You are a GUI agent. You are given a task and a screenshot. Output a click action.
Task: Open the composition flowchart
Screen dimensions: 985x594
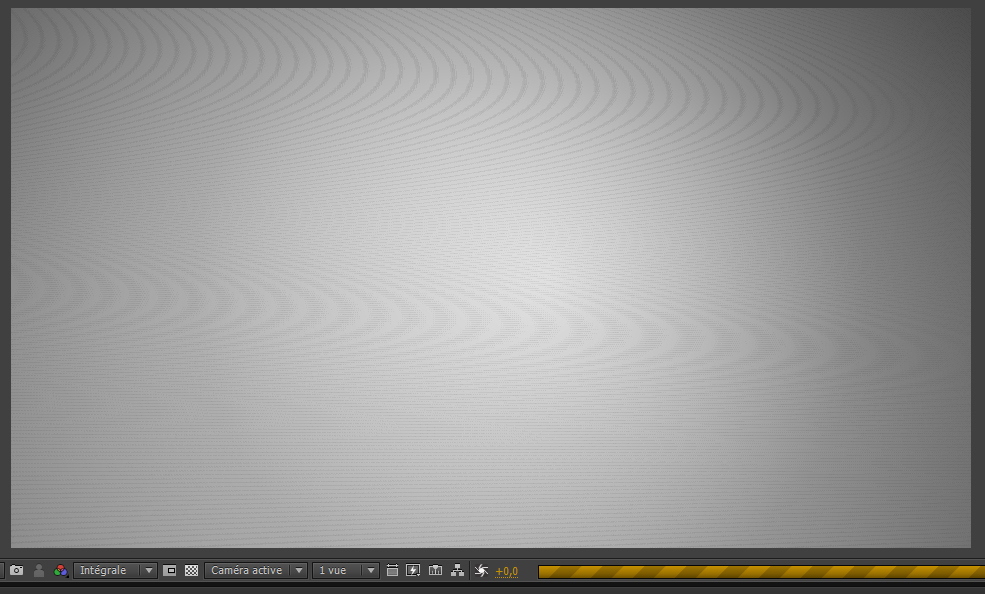(458, 570)
